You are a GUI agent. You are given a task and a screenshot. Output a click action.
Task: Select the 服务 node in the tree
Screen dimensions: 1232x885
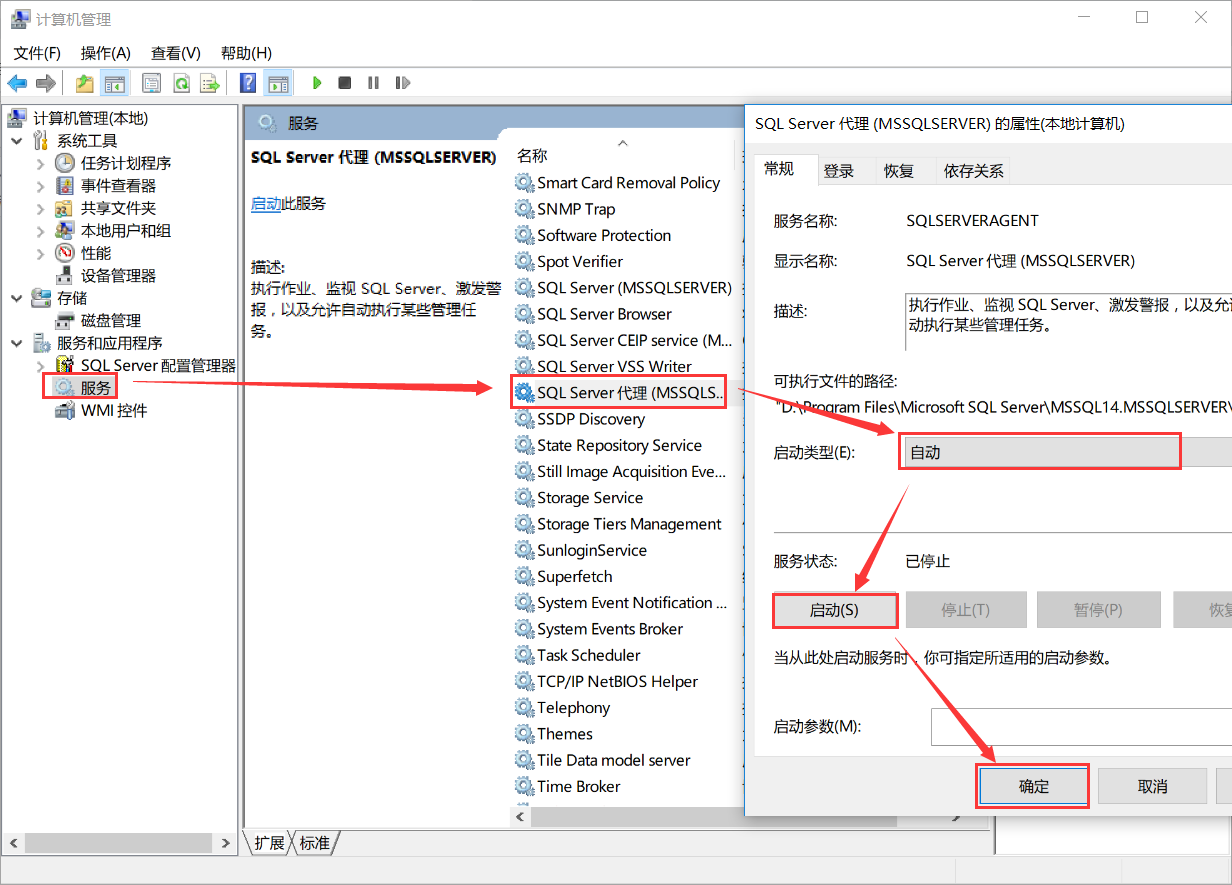click(x=96, y=387)
